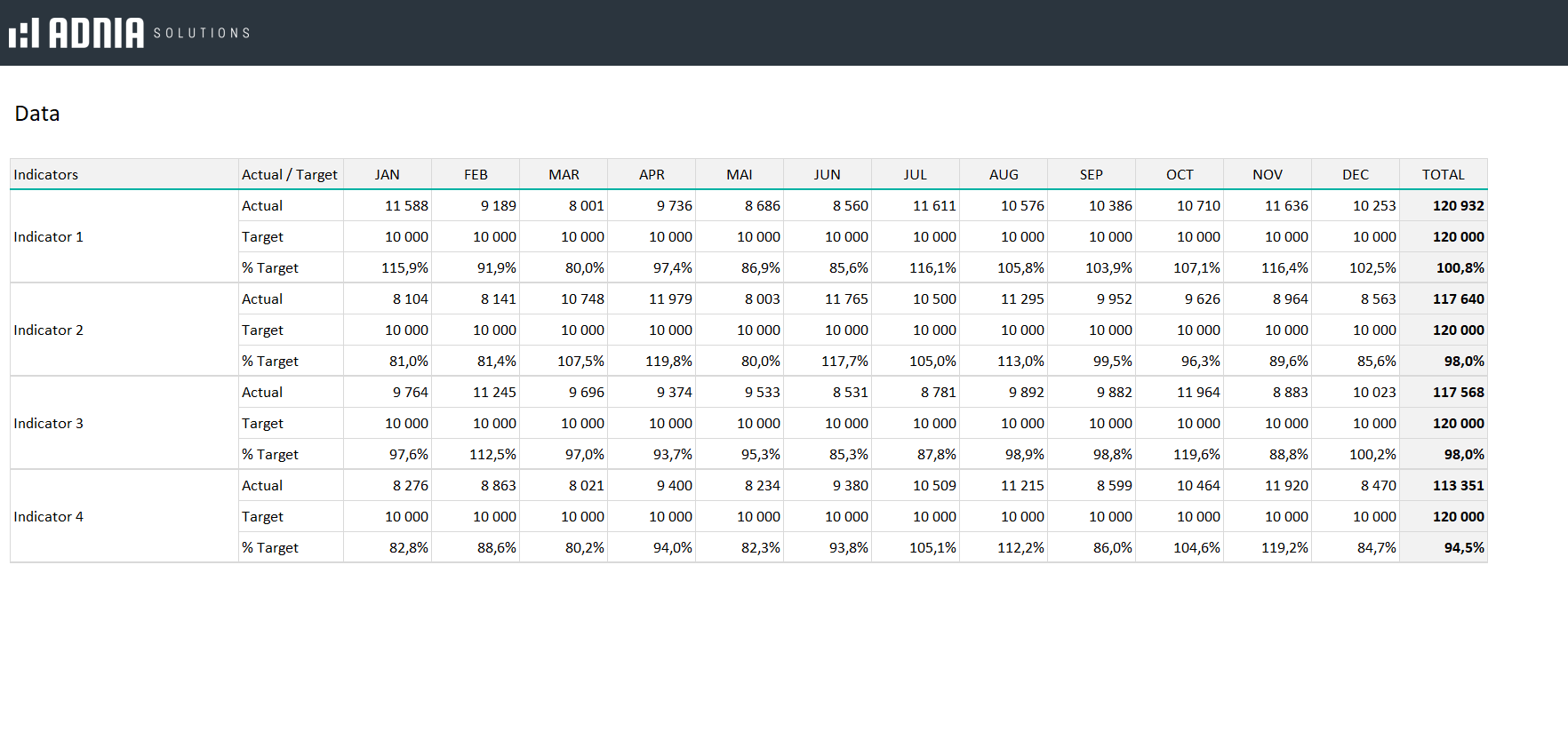Click Indicator 3 October percent 119,6%
Image resolution: width=1568 pixels, height=740 pixels.
tap(1196, 455)
